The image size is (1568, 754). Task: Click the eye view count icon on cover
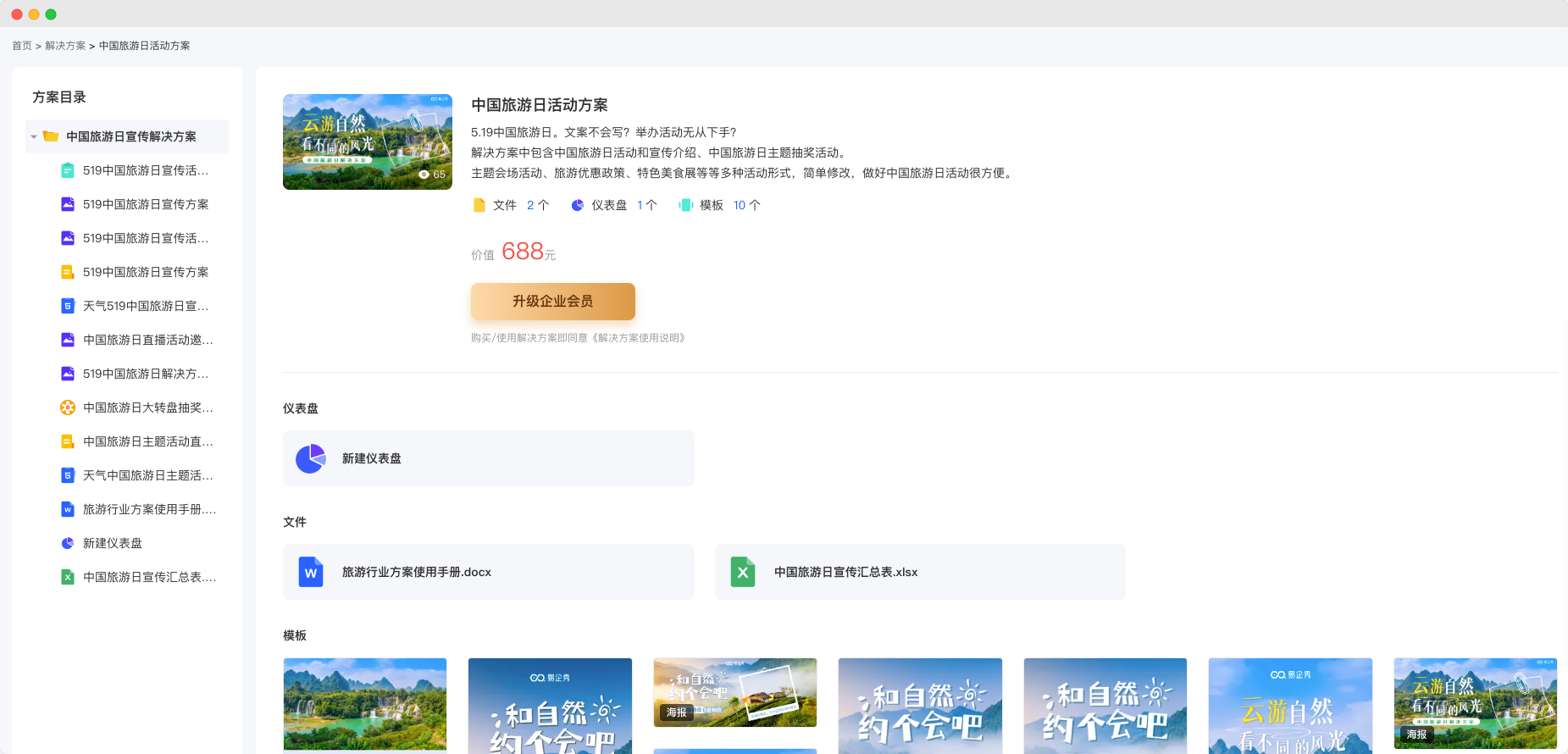tap(424, 175)
